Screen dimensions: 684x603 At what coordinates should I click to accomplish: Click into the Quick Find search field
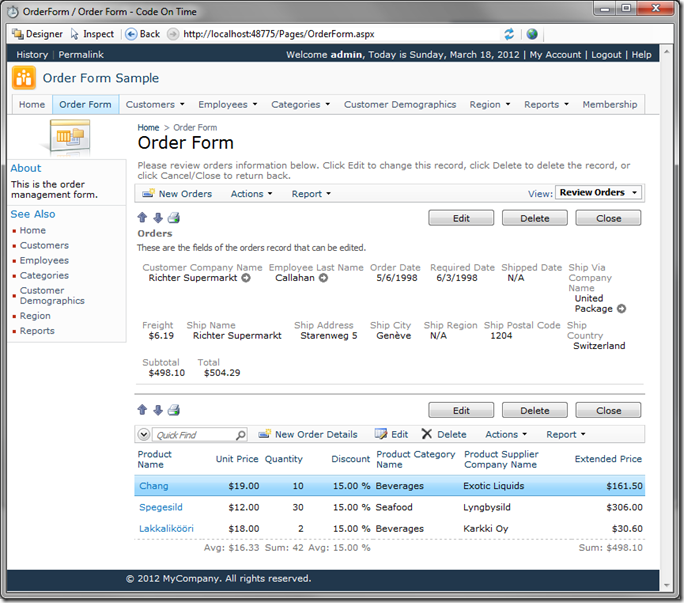click(x=193, y=435)
